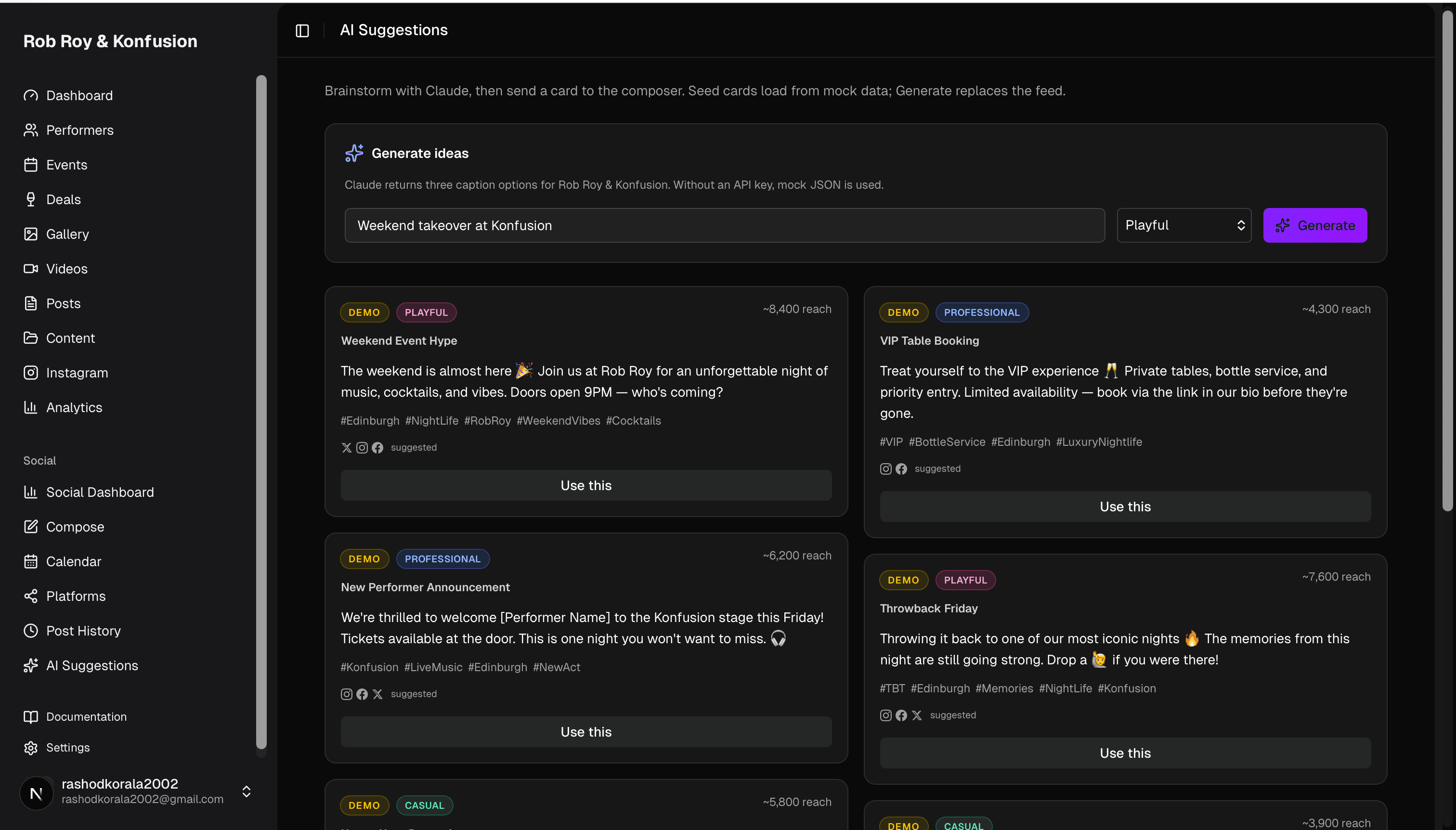Click the Weekend takeover topic input field
Image resolution: width=1456 pixels, height=830 pixels.
click(x=724, y=225)
